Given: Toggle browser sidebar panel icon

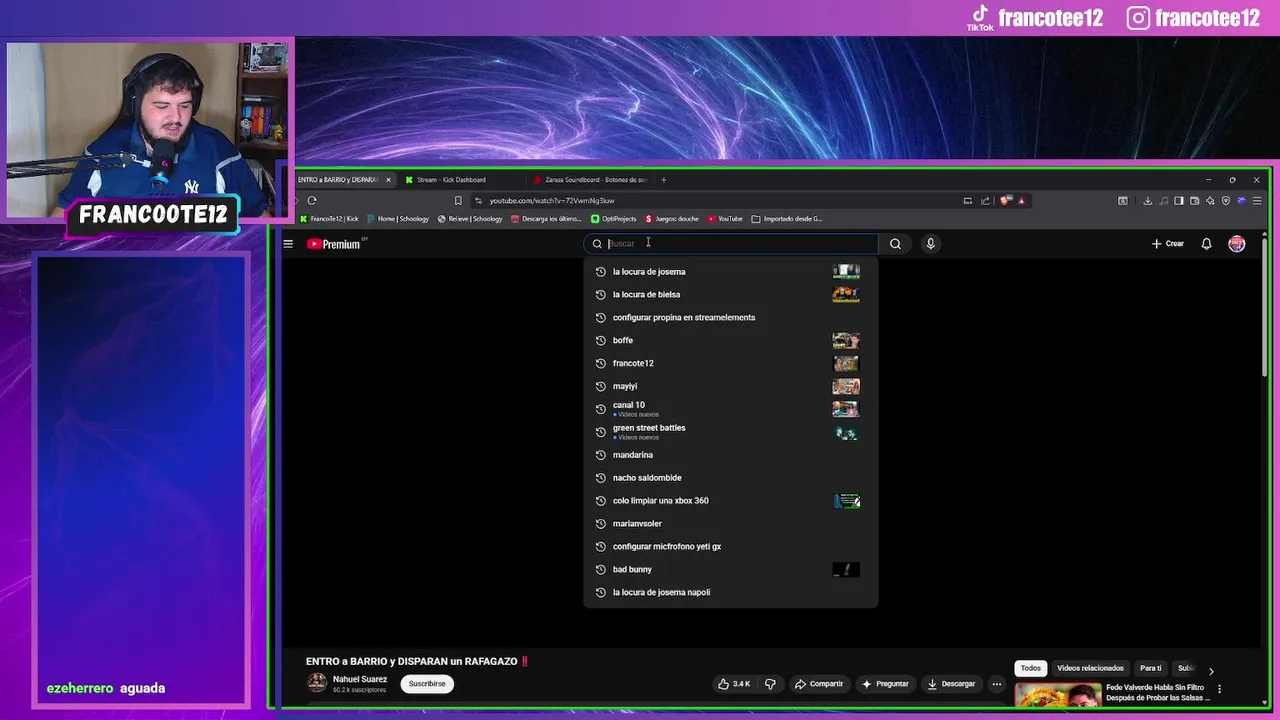Looking at the screenshot, I should coord(1179,200).
